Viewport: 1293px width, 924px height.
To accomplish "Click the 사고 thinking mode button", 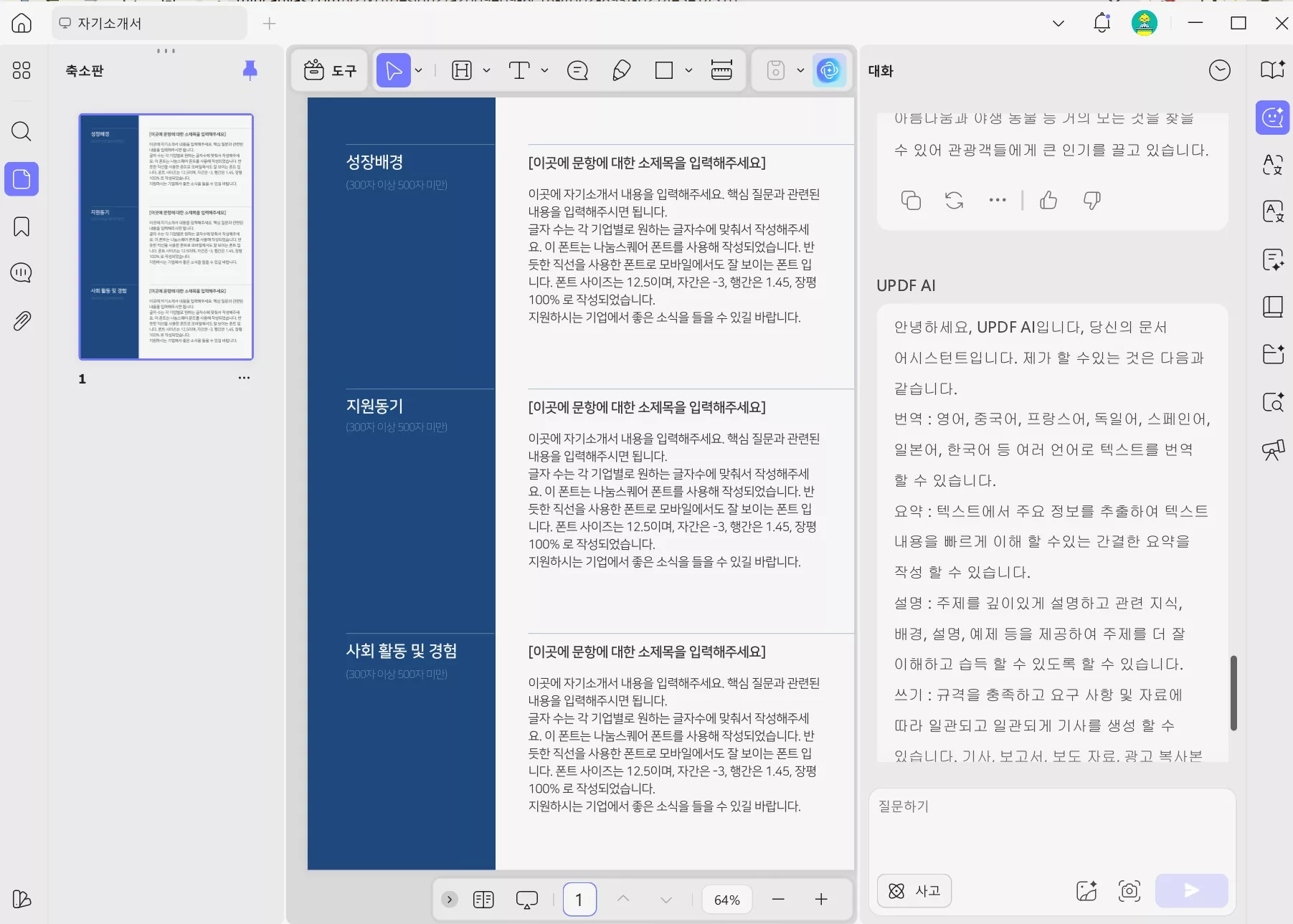I will pos(914,890).
